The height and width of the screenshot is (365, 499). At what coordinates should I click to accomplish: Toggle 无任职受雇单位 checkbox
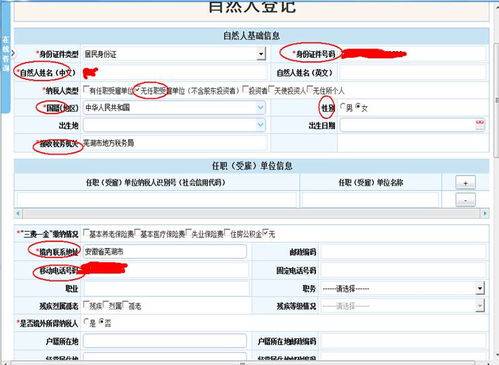[x=137, y=89]
